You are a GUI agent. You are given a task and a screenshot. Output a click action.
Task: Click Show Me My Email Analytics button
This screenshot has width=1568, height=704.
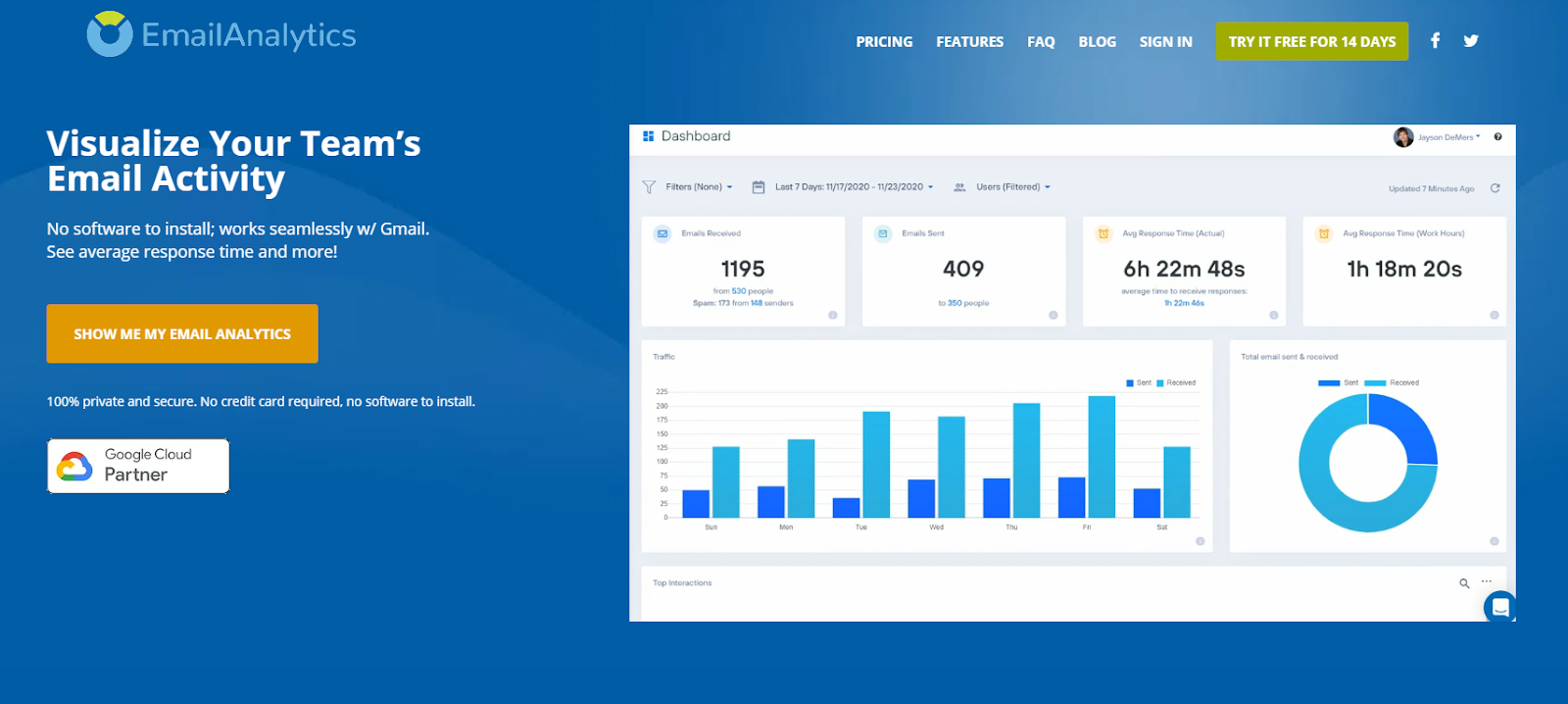click(182, 333)
